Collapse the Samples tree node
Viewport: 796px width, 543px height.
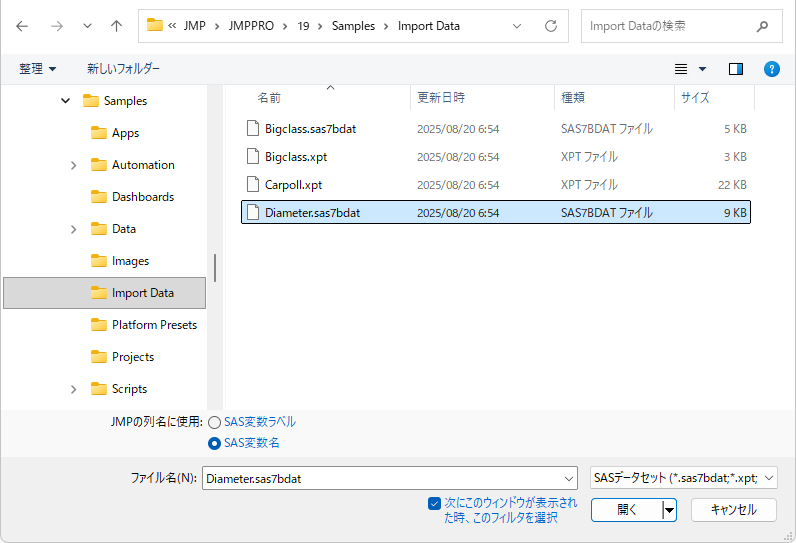pyautogui.click(x=65, y=100)
